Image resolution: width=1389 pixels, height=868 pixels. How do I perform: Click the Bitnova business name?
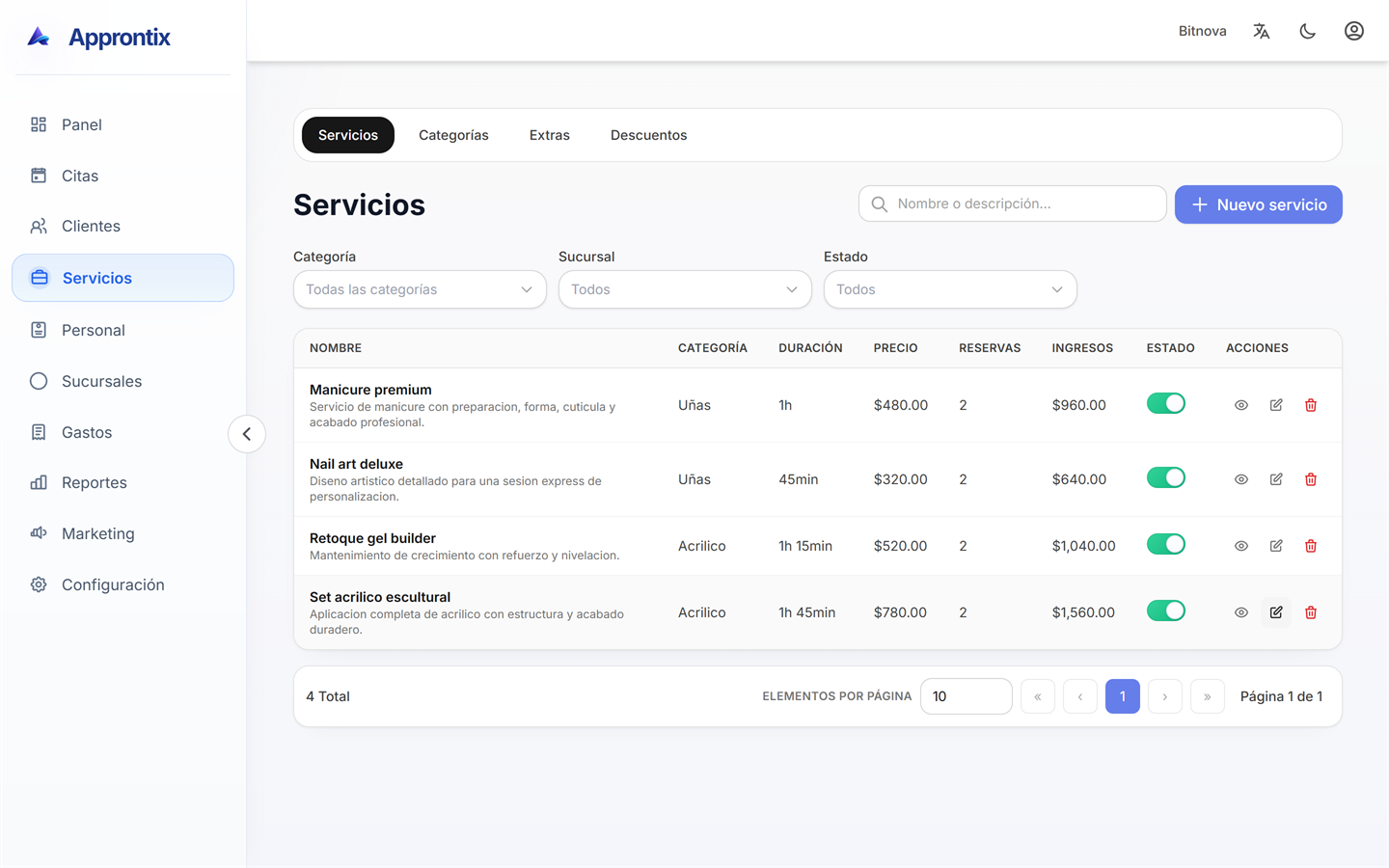(x=1203, y=31)
